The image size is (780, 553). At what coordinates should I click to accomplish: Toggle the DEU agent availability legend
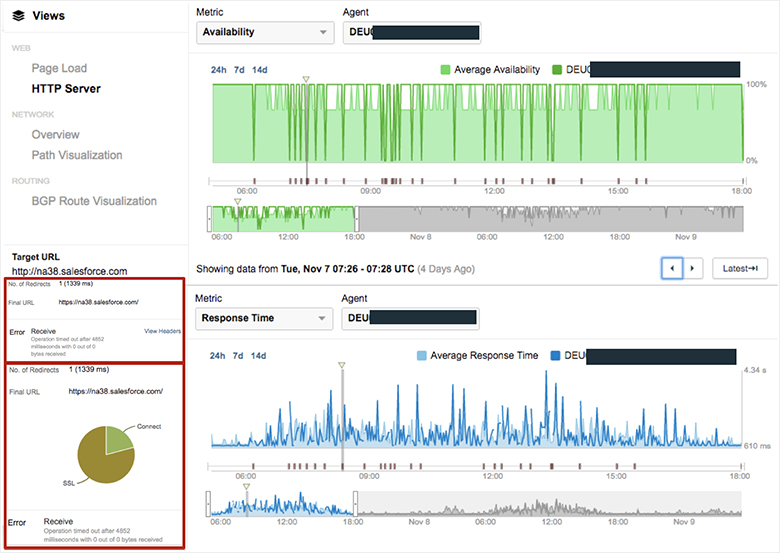point(557,70)
